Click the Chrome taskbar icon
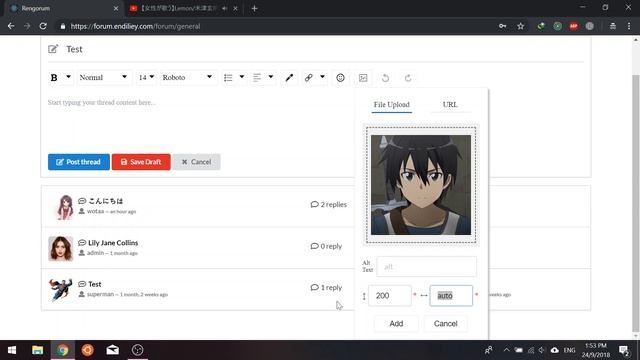640x360 pixels. pyautogui.click(x=62, y=350)
